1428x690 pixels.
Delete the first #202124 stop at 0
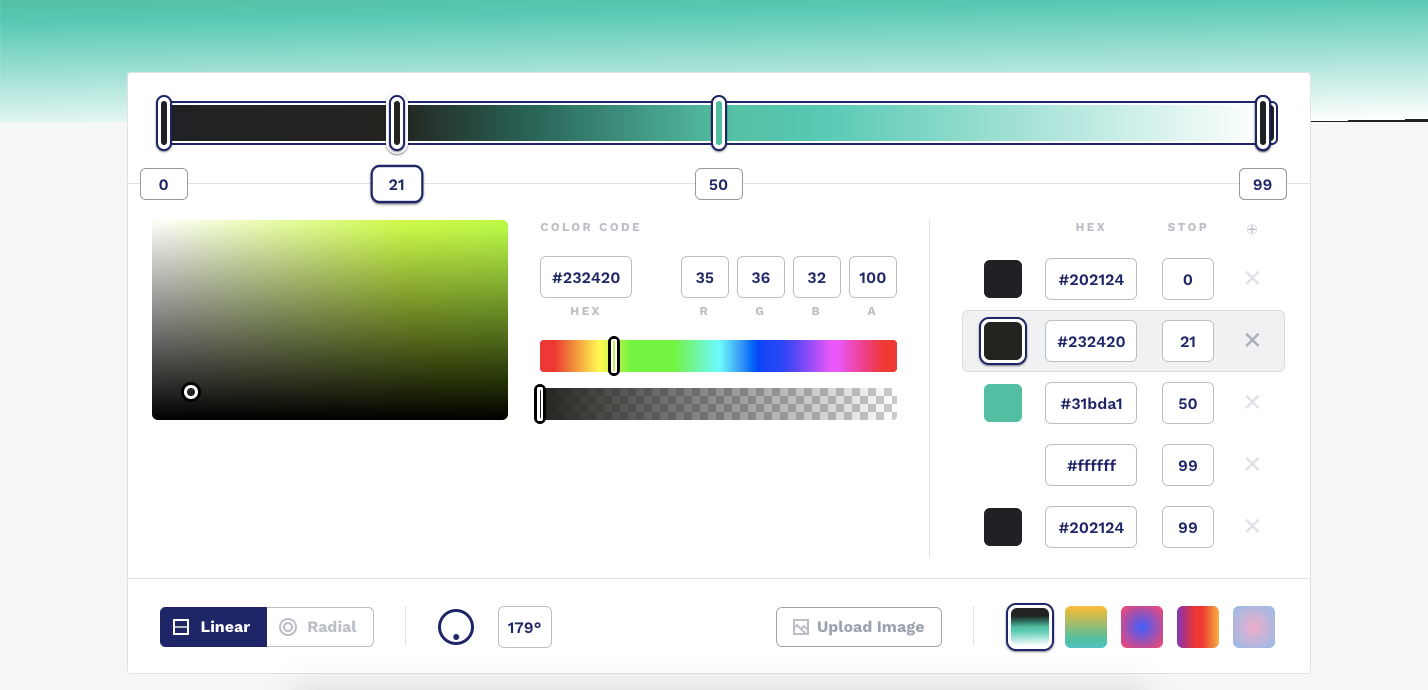(1251, 279)
